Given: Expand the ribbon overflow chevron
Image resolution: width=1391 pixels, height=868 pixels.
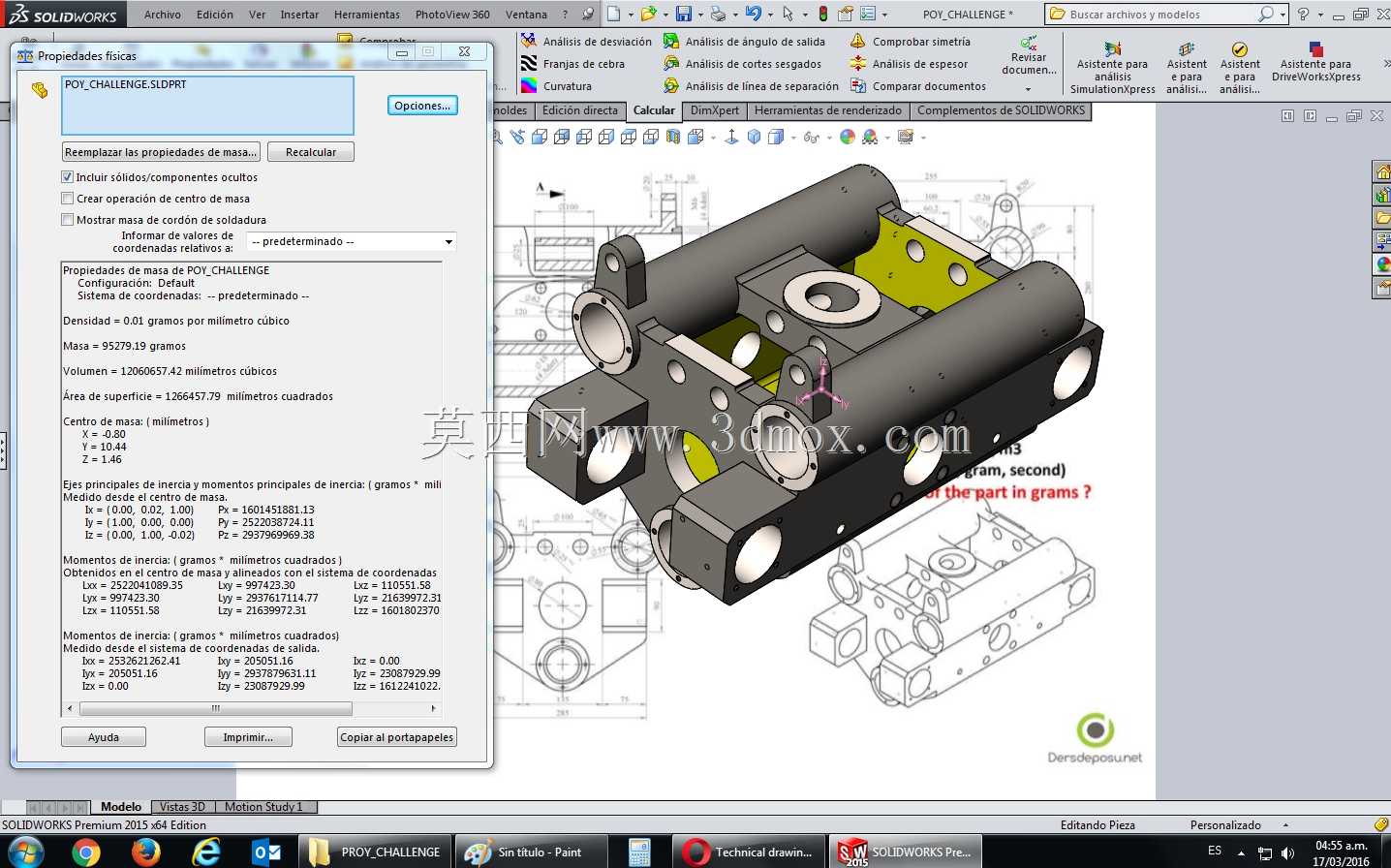Looking at the screenshot, I should click(1385, 63).
